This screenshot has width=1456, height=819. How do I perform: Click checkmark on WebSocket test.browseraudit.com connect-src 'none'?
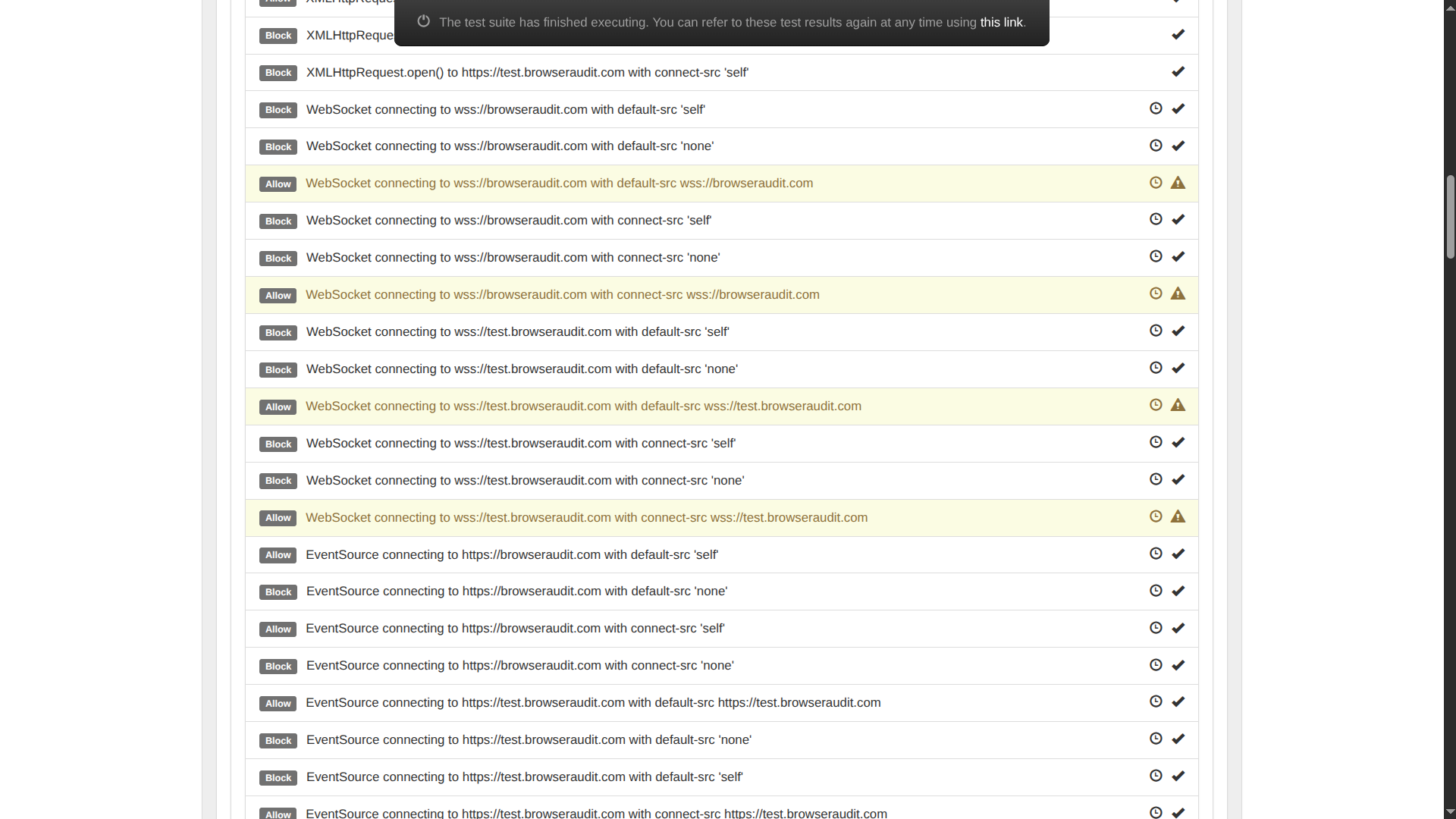[1178, 479]
